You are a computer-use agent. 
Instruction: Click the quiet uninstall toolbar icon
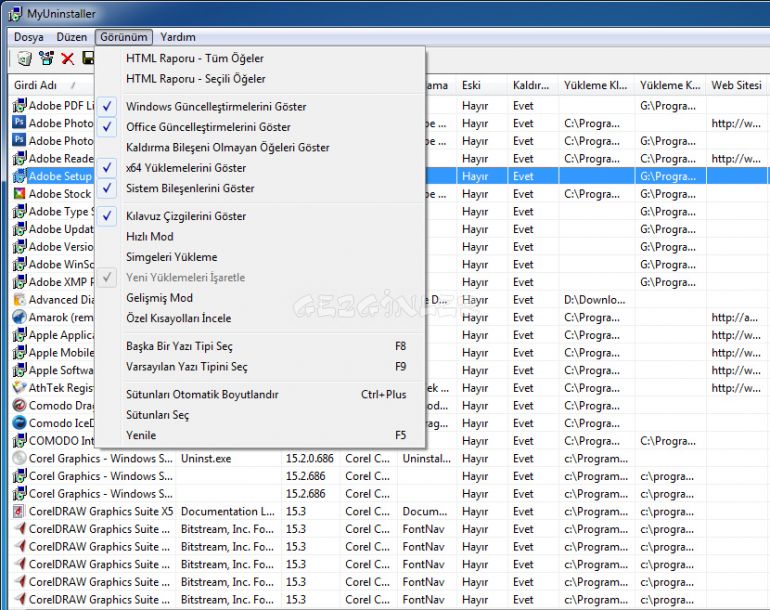47,58
